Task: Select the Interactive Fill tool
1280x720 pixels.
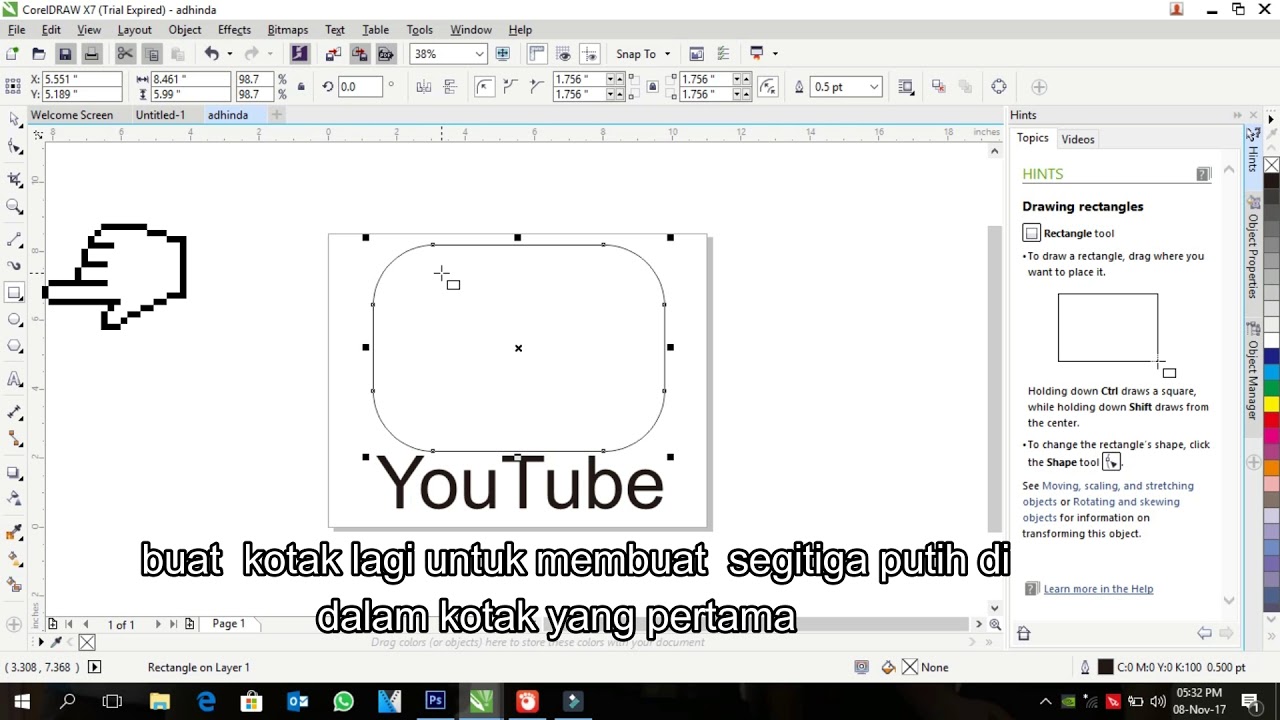Action: (14, 558)
